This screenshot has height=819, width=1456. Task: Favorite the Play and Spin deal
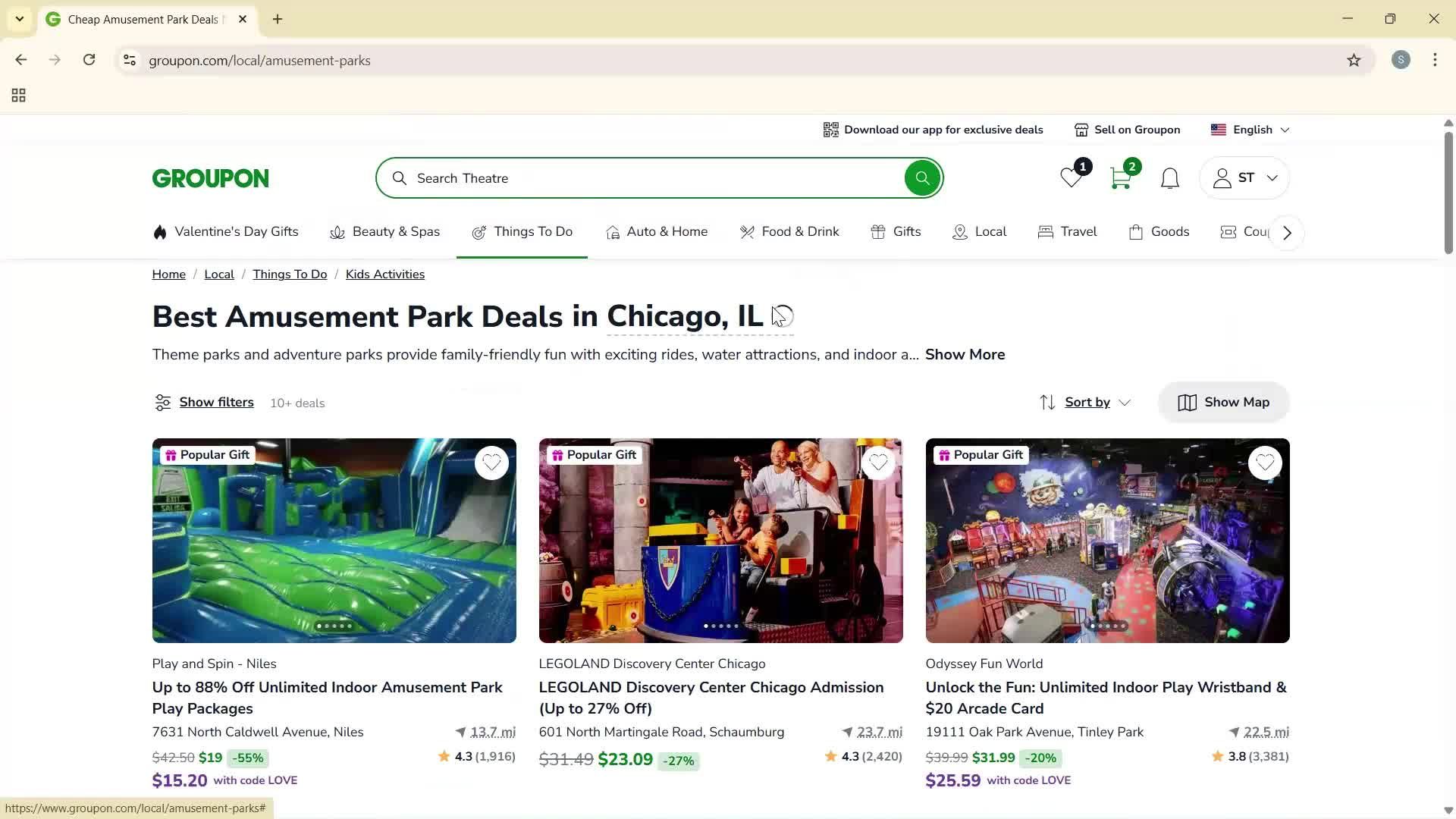(491, 462)
